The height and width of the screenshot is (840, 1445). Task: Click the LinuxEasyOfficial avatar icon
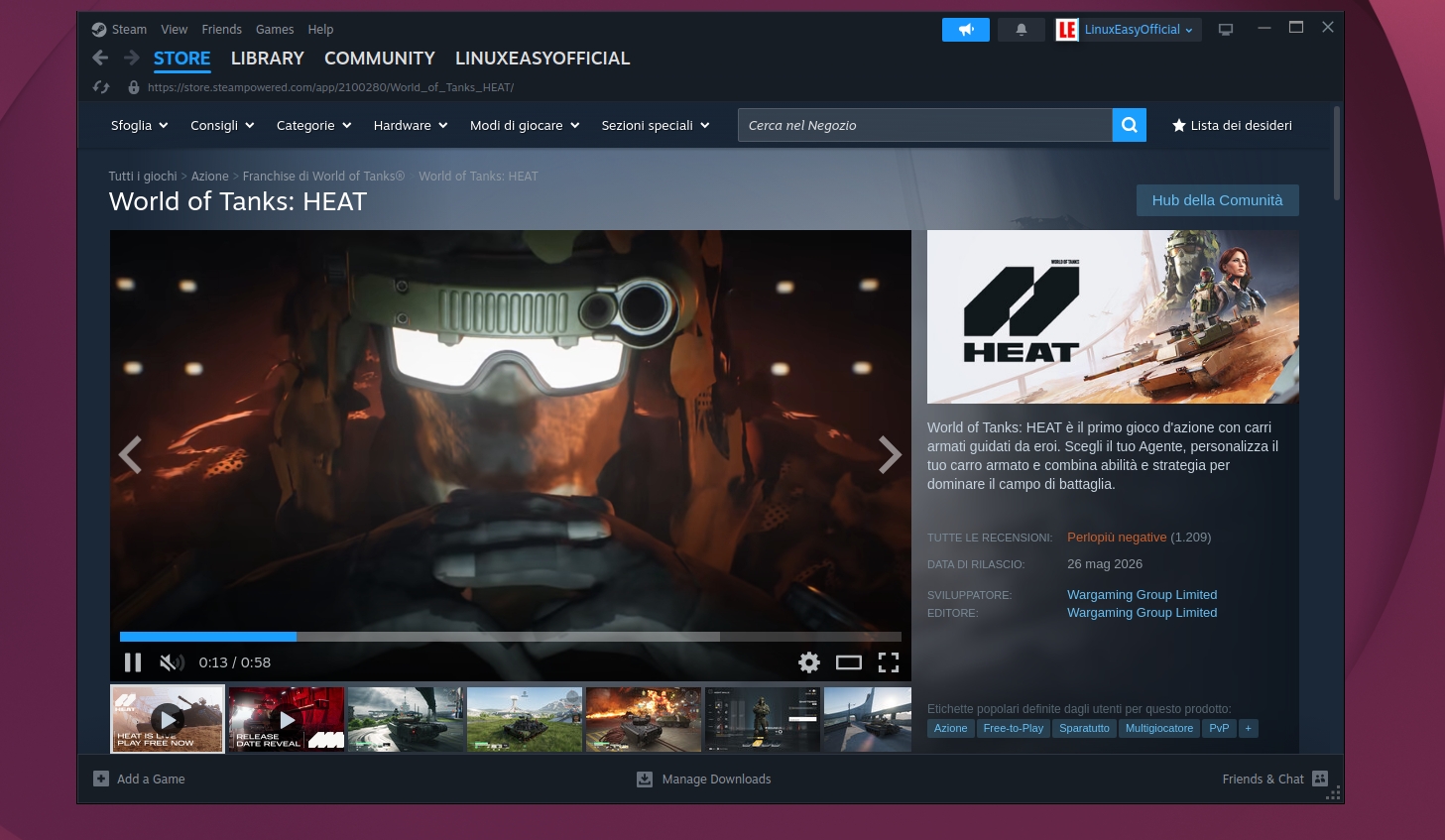click(1067, 30)
